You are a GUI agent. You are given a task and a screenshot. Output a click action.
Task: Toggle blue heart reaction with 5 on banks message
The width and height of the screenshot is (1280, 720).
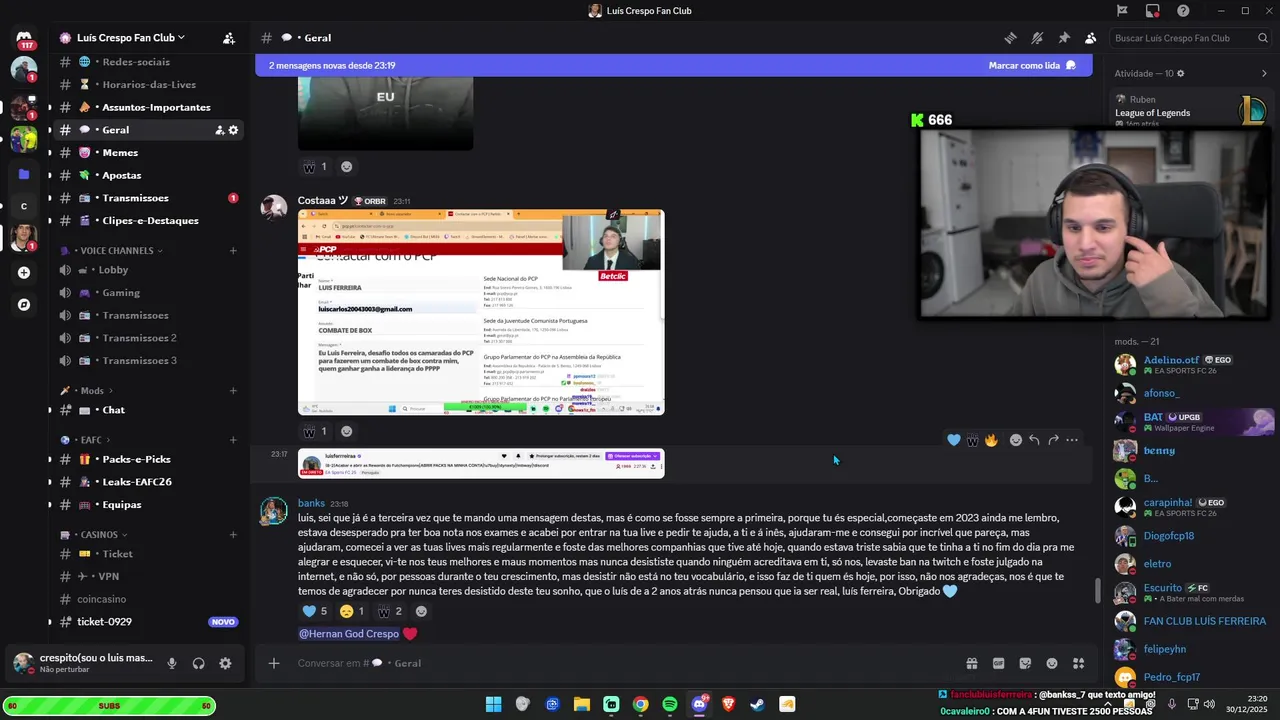[315, 611]
